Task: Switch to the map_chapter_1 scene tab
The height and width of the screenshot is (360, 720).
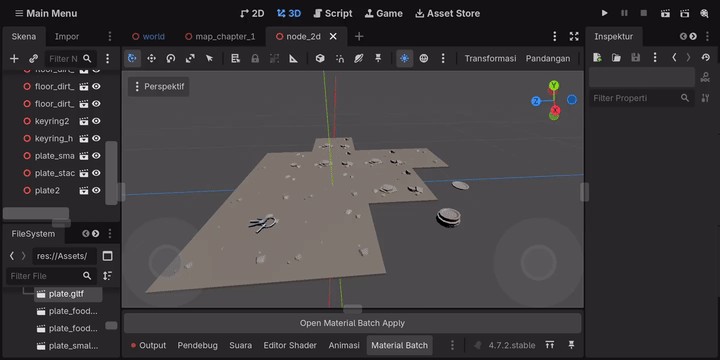Action: click(219, 36)
